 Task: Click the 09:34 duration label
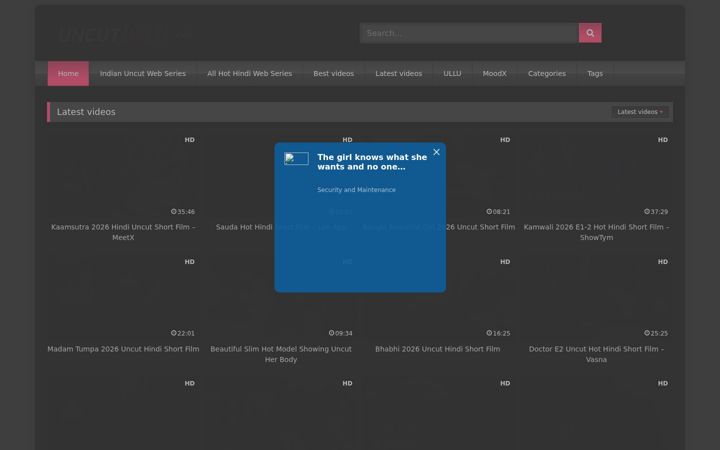341,333
